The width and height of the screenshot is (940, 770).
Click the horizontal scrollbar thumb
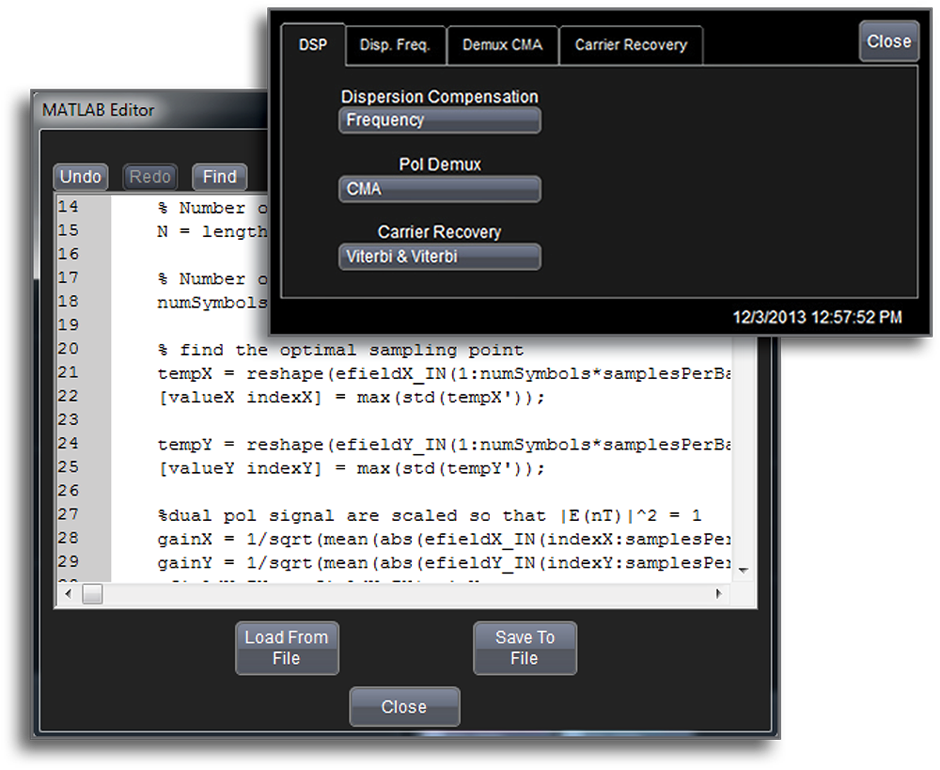[92, 594]
